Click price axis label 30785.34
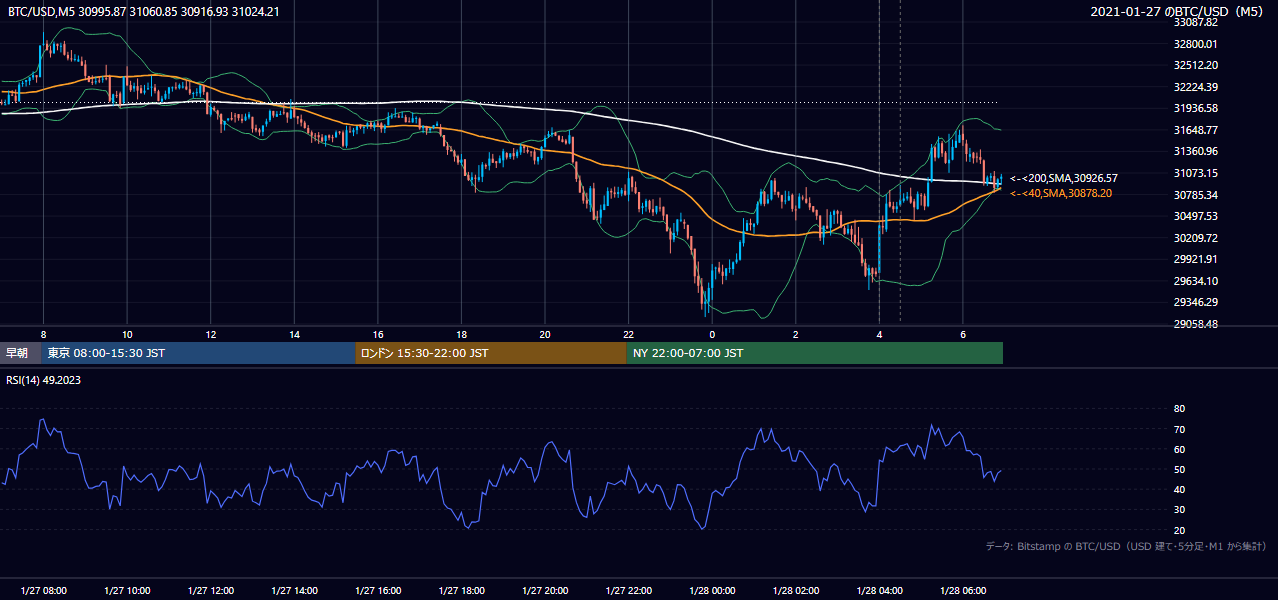1278x600 pixels. (x=1196, y=195)
